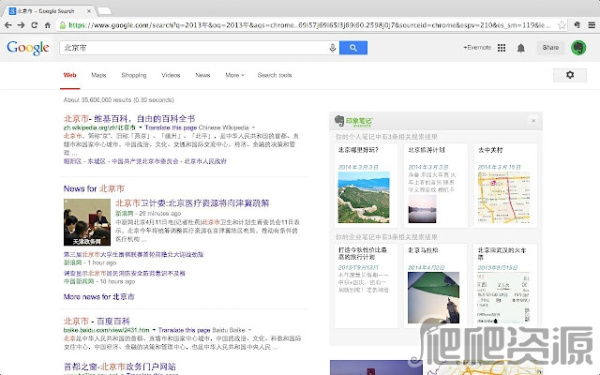600x375 pixels.
Task: Select the Web search tab
Action: (x=70, y=75)
